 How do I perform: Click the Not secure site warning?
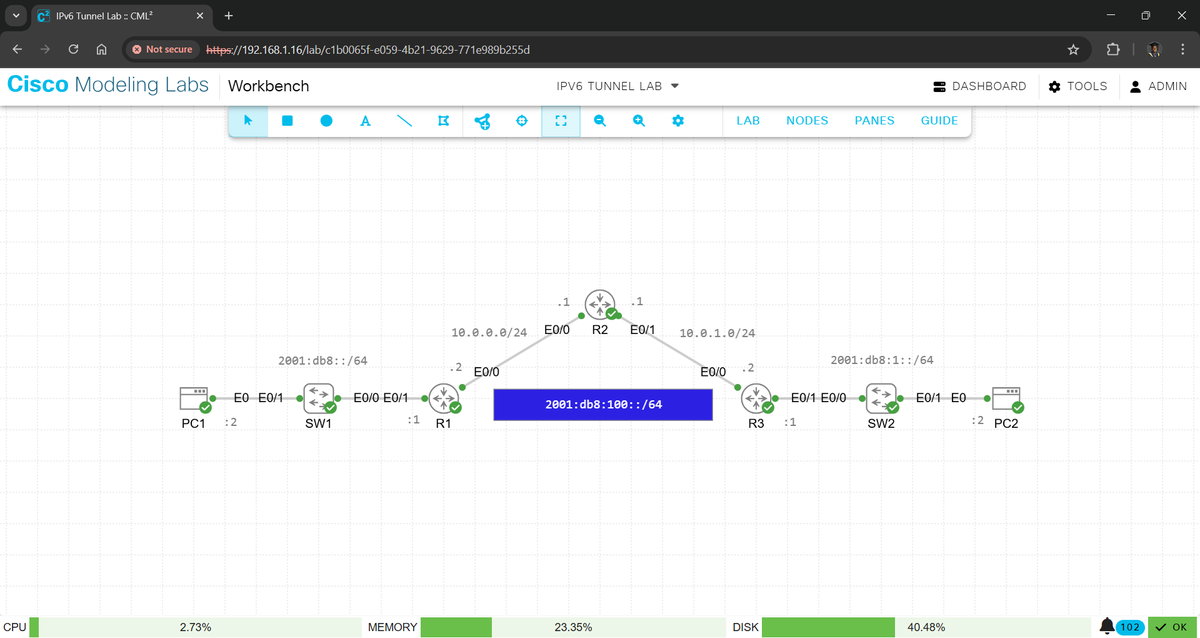[162, 49]
